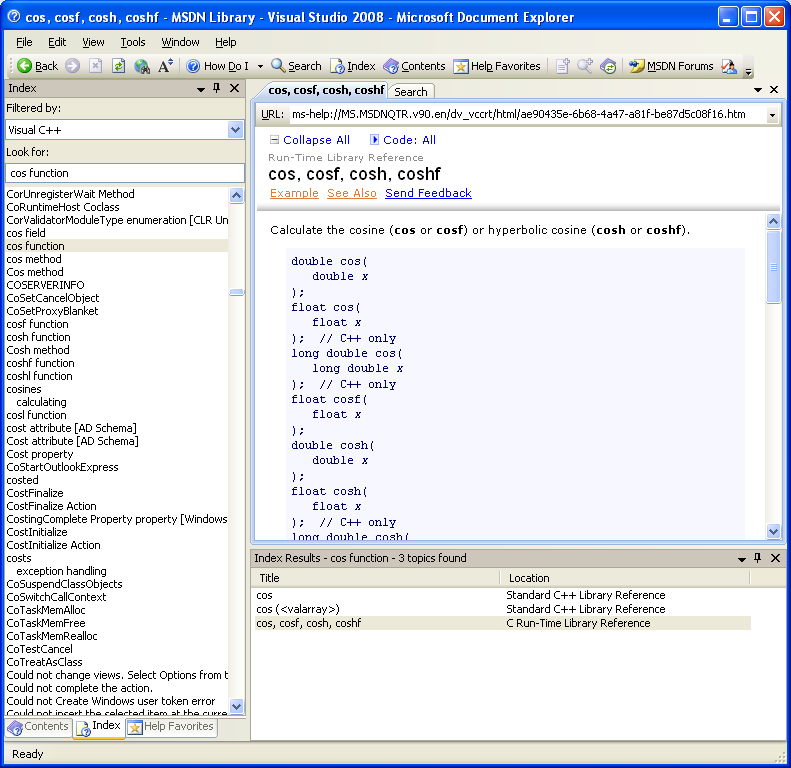Click the Sync with Table of Contents icon
The width and height of the screenshot is (791, 768).
click(x=608, y=66)
